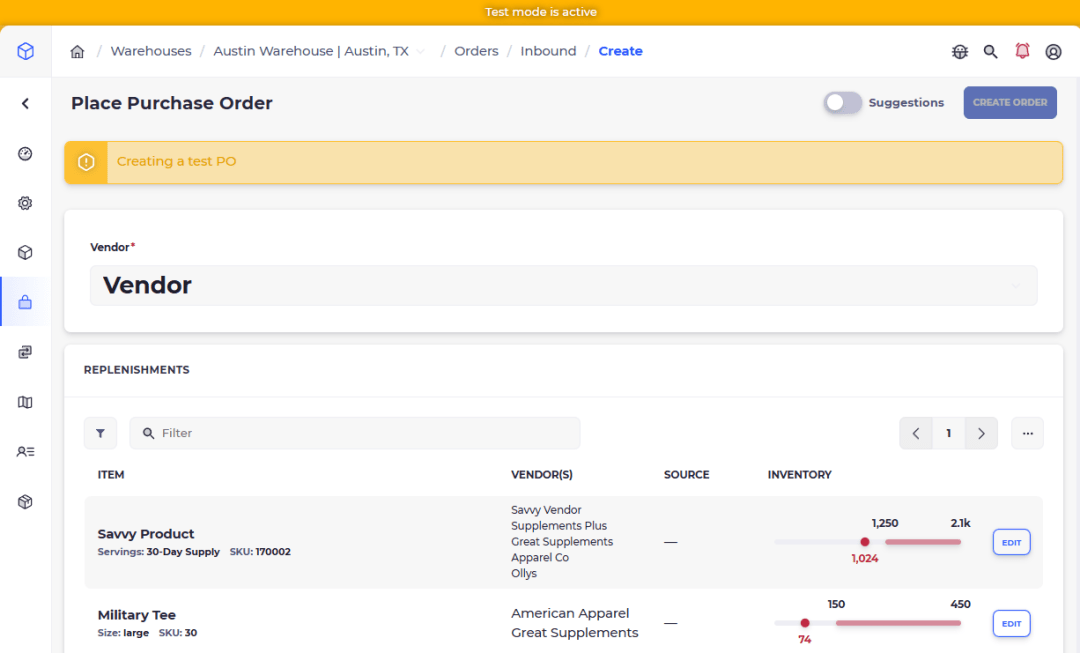This screenshot has width=1080, height=653.
Task: Open the settings gear sidebar icon
Action: pyautogui.click(x=25, y=203)
